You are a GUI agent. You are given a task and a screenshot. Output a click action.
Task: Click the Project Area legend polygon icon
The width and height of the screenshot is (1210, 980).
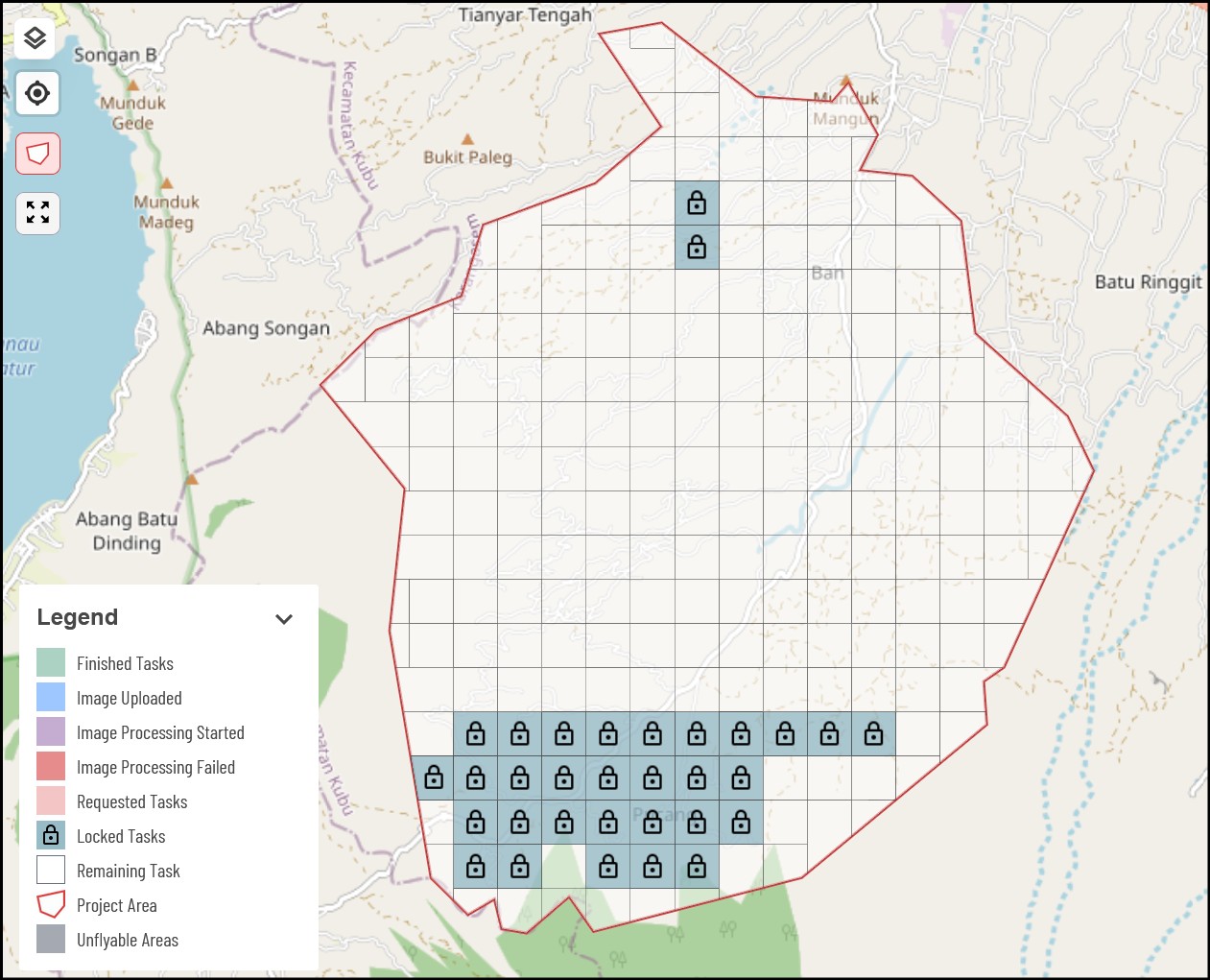51,905
